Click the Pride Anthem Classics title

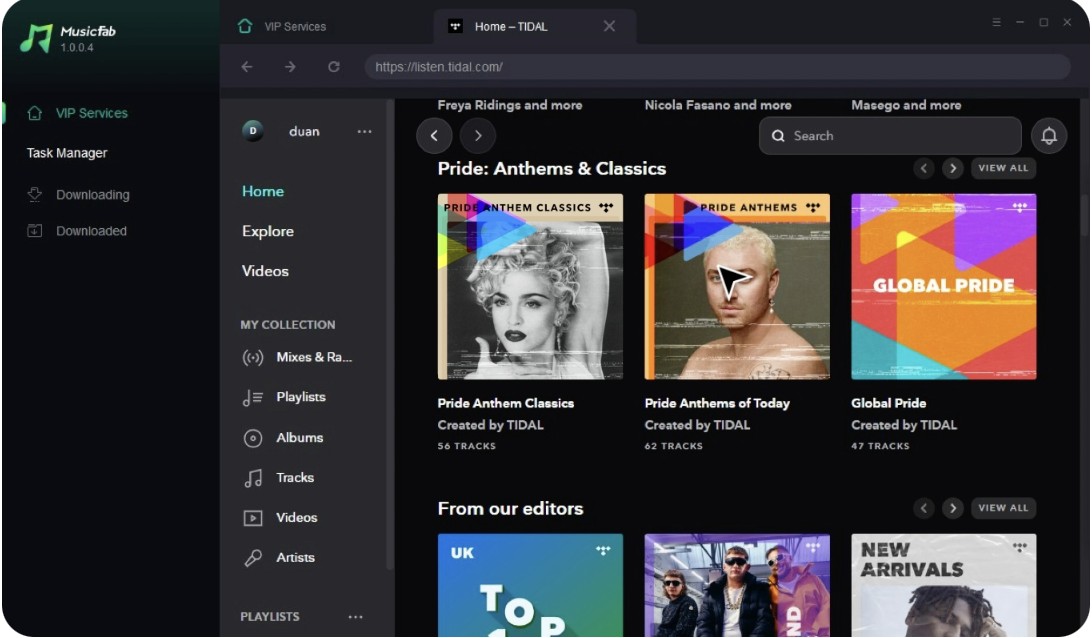pyautogui.click(x=506, y=403)
